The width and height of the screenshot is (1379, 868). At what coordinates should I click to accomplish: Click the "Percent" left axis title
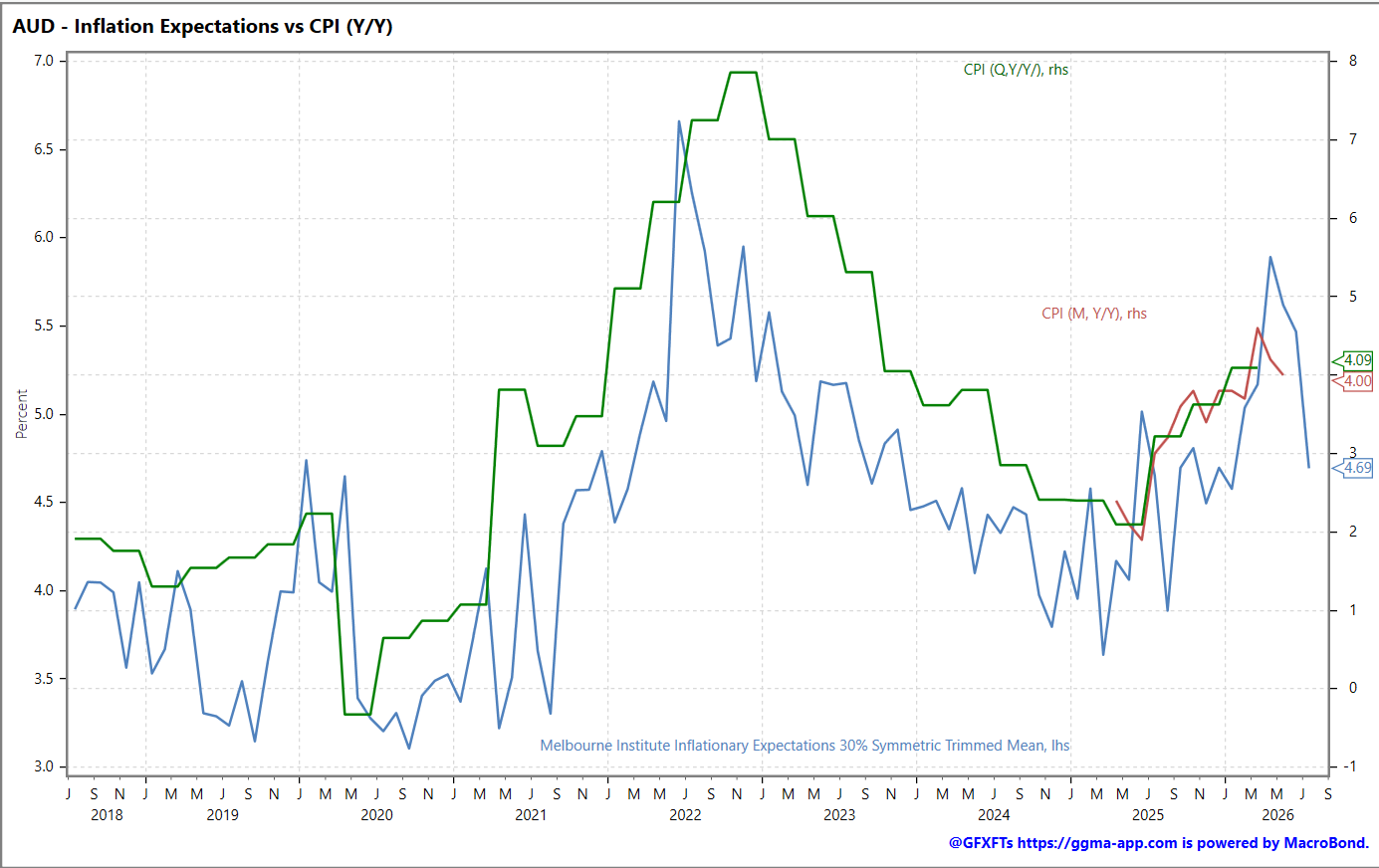[x=22, y=414]
